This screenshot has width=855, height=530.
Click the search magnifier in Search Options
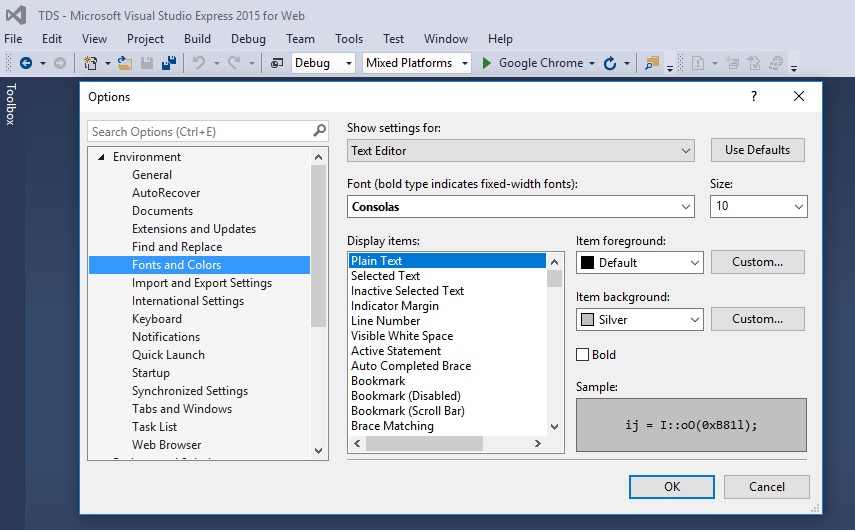[x=320, y=131]
